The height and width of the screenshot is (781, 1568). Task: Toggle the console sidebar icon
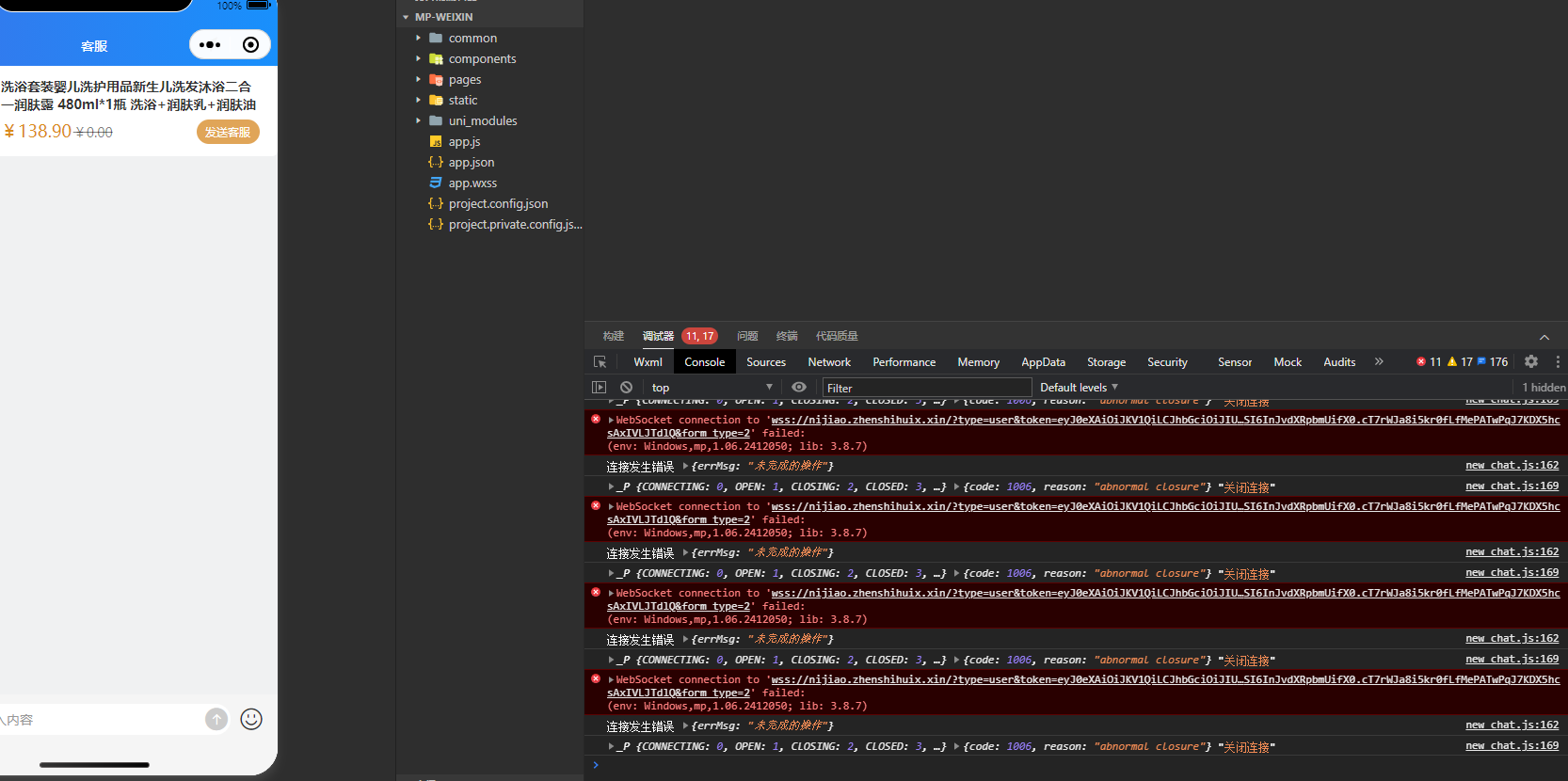[x=599, y=387]
